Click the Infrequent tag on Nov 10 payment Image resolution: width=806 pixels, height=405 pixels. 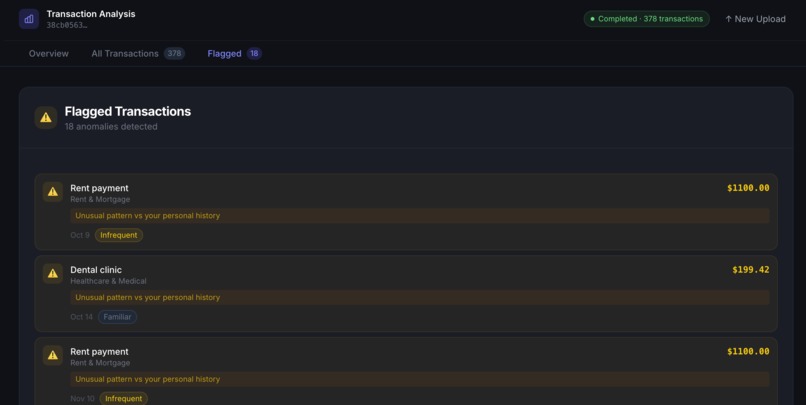click(123, 398)
